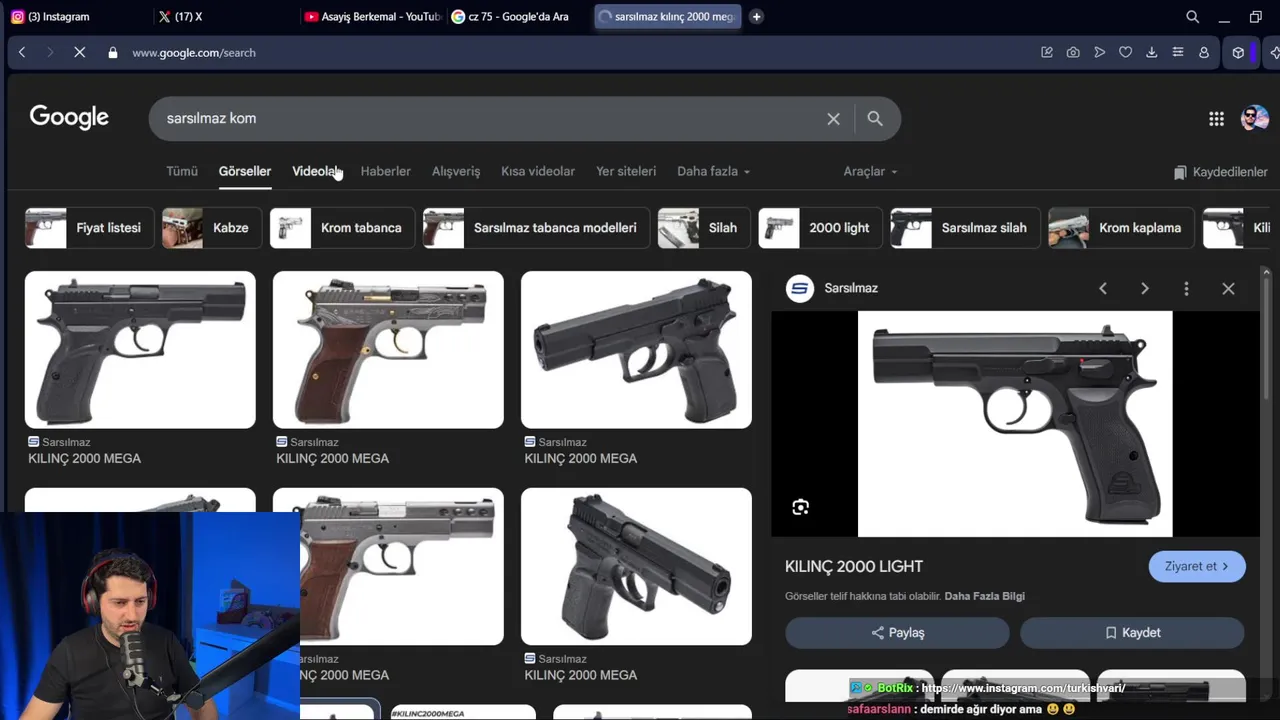Viewport: 1280px width, 720px height.
Task: Filter by the Fiyat listesi chip
Action: click(90, 228)
